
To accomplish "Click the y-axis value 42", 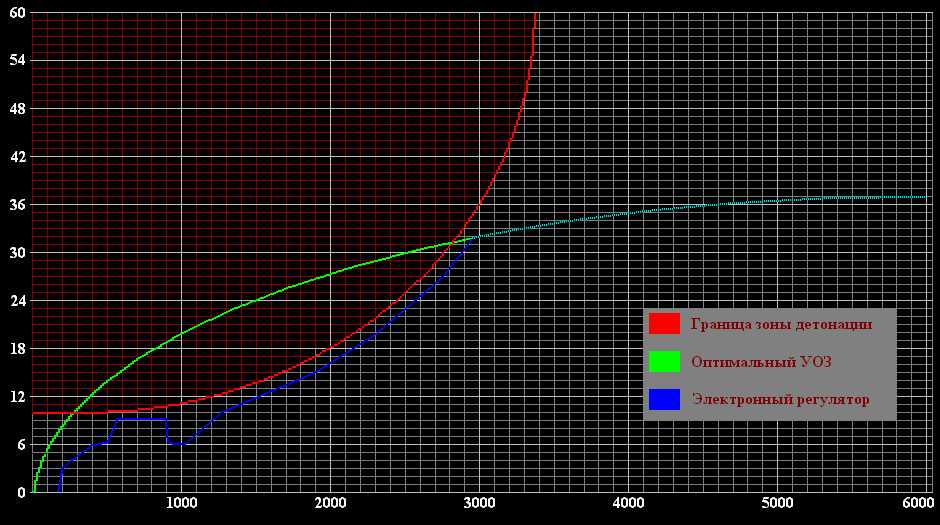I will tap(17, 156).
